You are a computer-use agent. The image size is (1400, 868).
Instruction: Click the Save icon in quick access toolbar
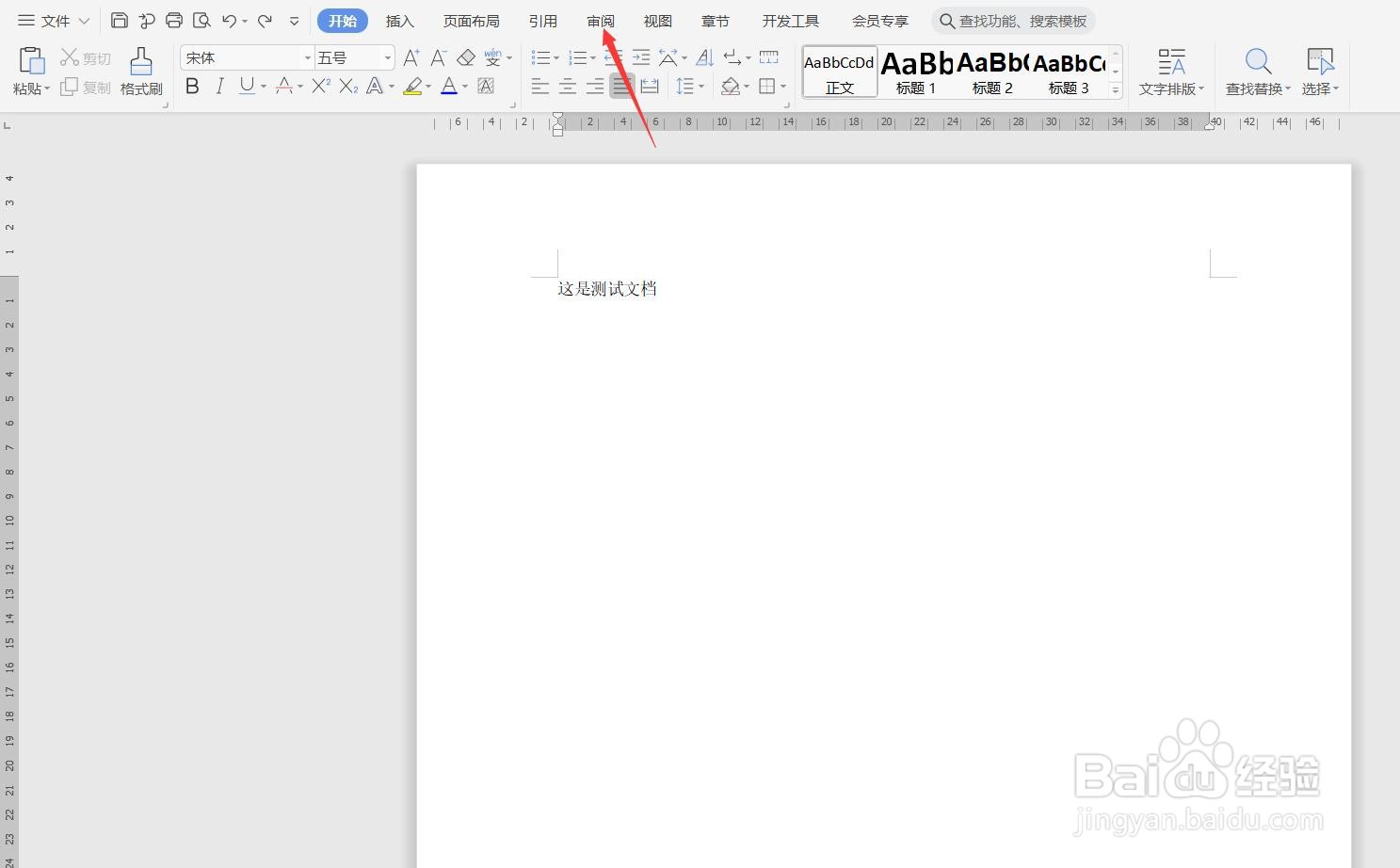[x=120, y=20]
